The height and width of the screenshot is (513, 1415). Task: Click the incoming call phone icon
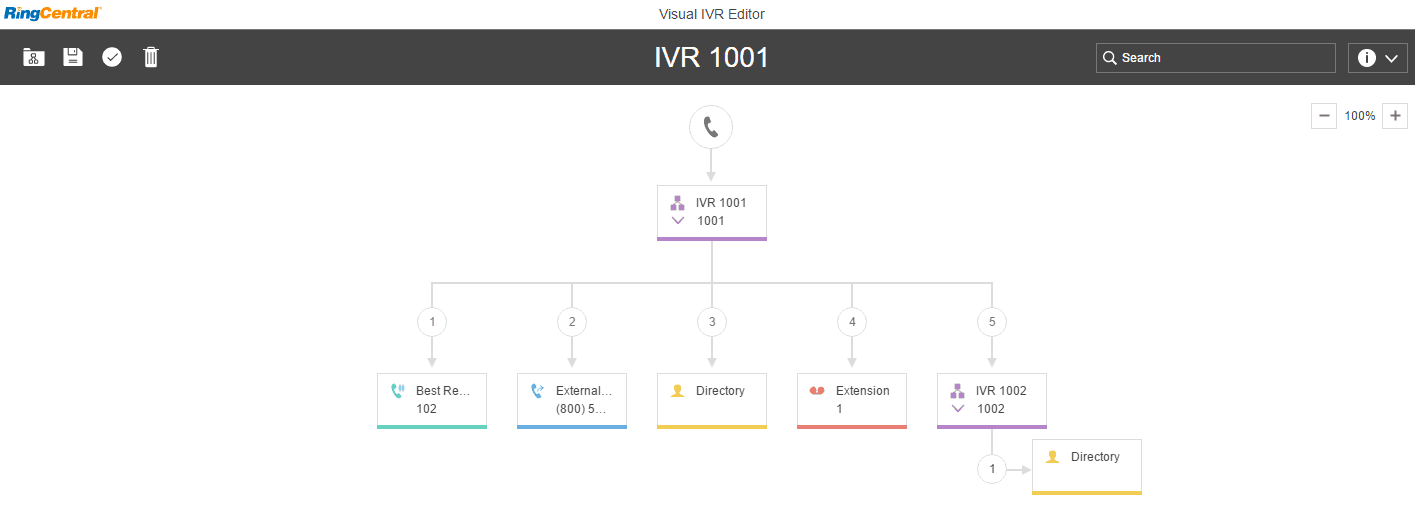tap(711, 127)
